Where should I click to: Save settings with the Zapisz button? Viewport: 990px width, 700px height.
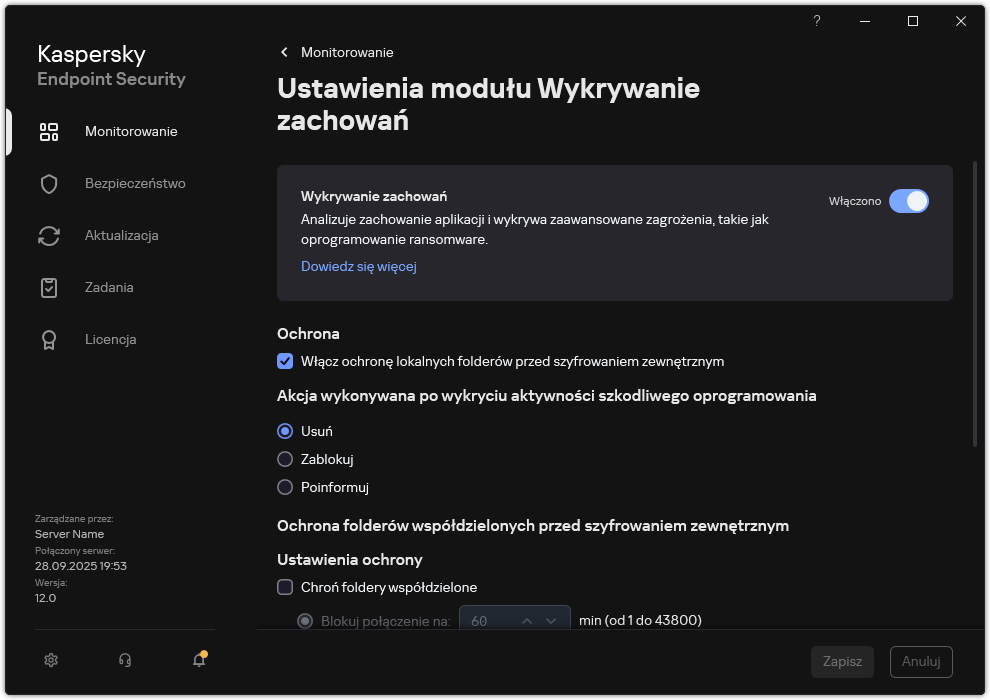click(842, 661)
